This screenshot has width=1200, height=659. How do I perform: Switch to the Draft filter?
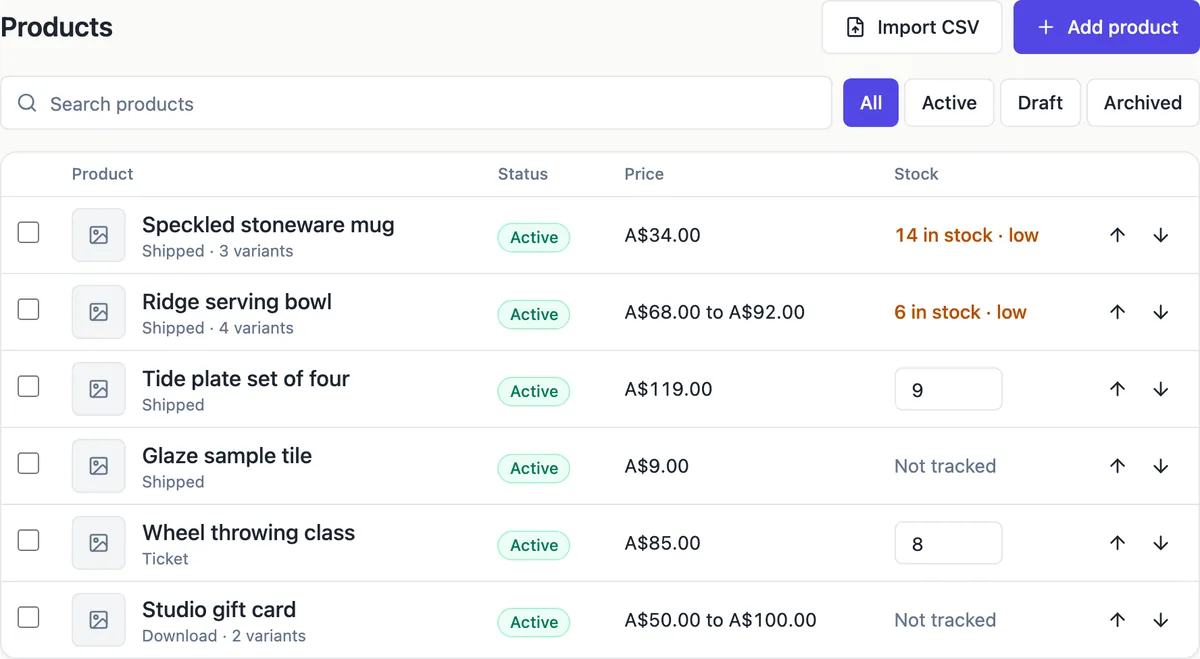point(1040,103)
